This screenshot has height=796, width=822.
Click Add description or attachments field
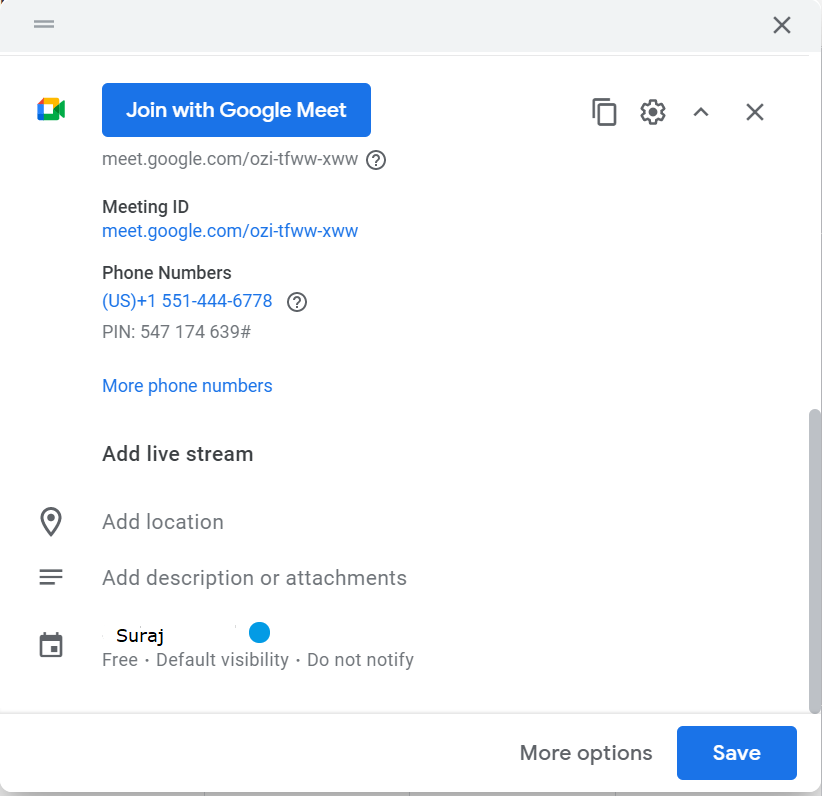254,578
